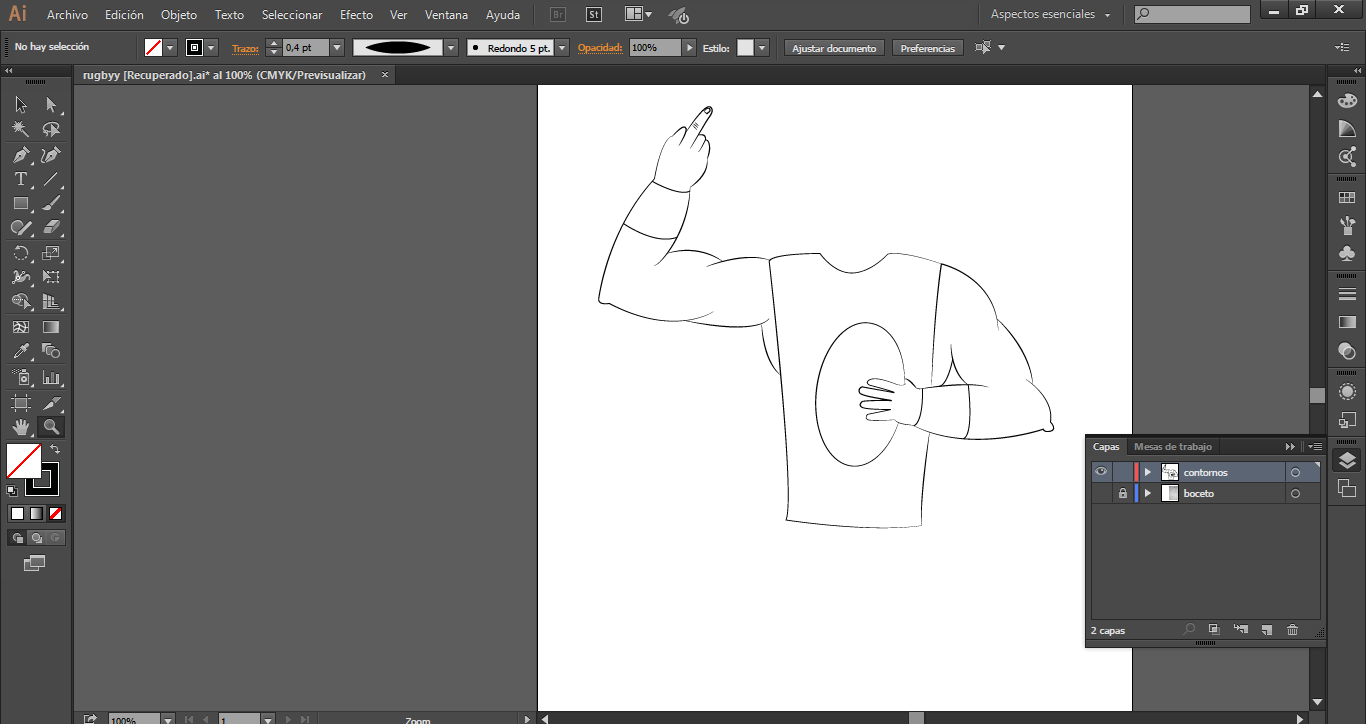
Task: Open the Opacidad percentage dropdown
Action: tap(689, 48)
